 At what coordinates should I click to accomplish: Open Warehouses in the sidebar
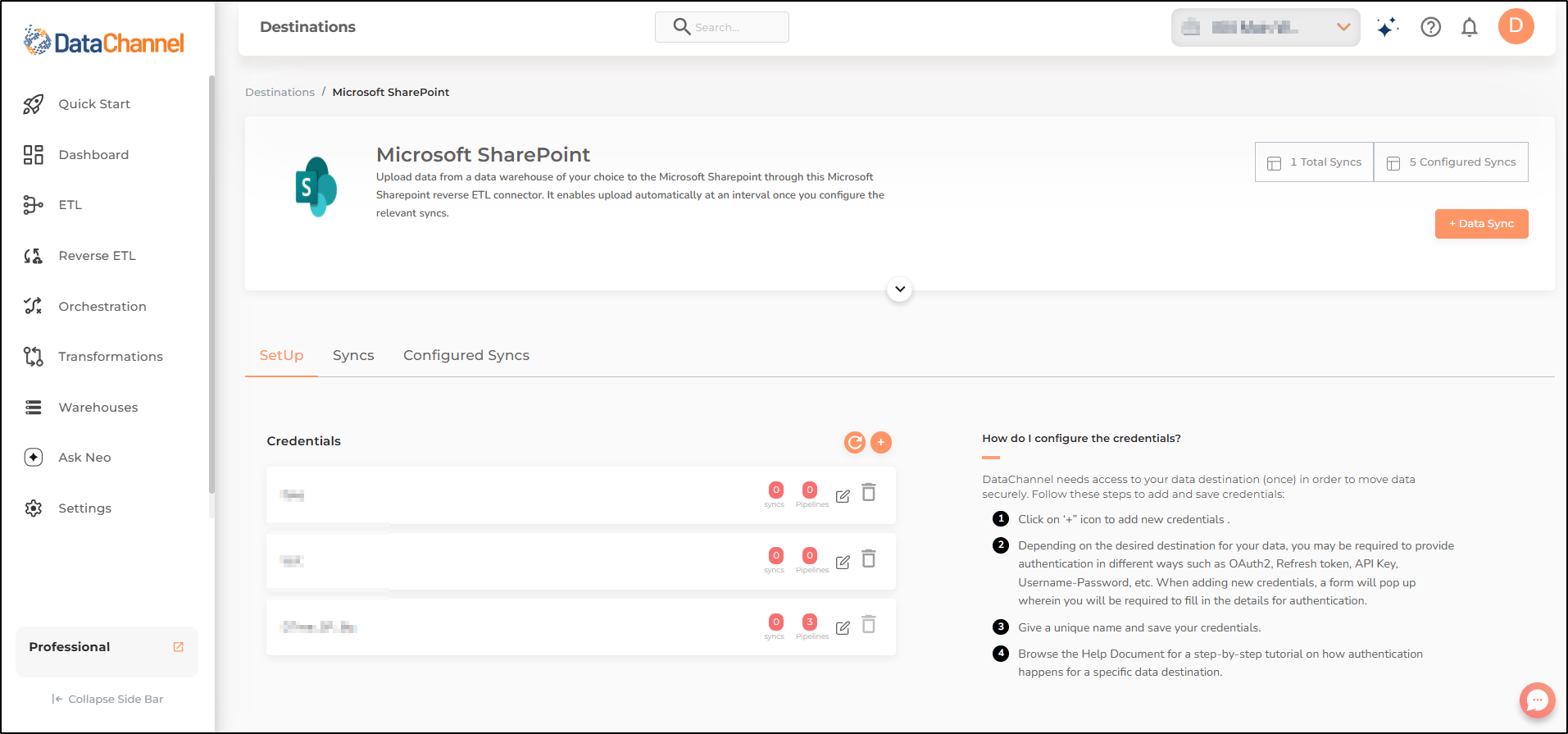pos(98,408)
